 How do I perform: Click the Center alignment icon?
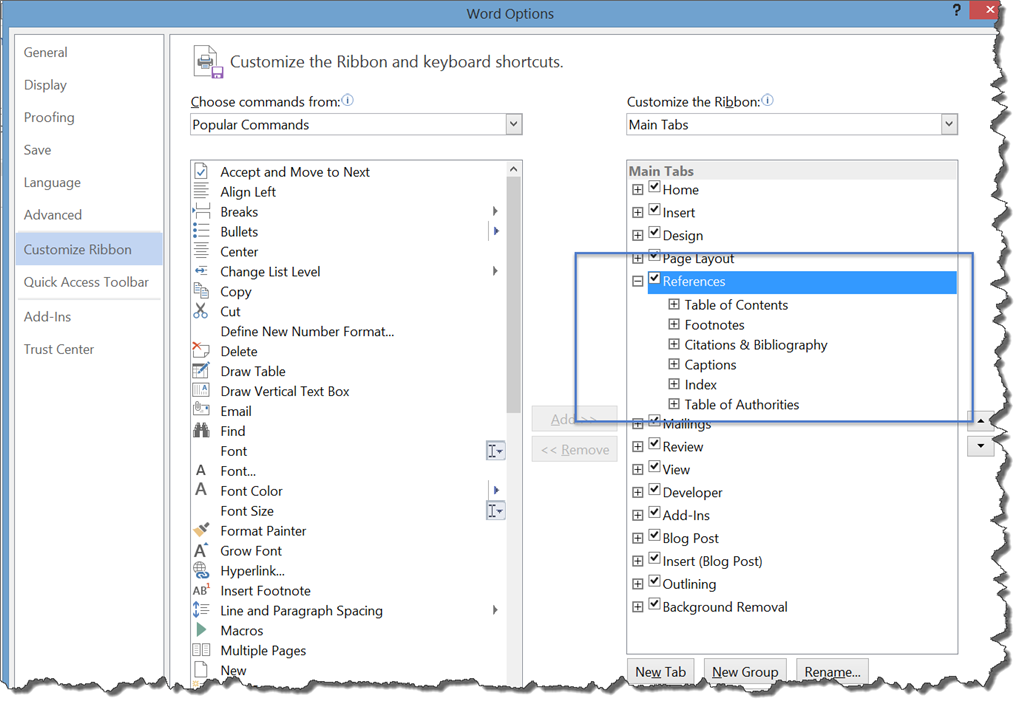(201, 251)
